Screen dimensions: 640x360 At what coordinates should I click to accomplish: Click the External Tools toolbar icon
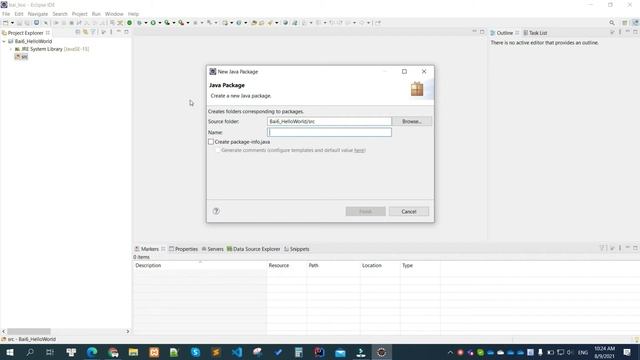[x=181, y=23]
